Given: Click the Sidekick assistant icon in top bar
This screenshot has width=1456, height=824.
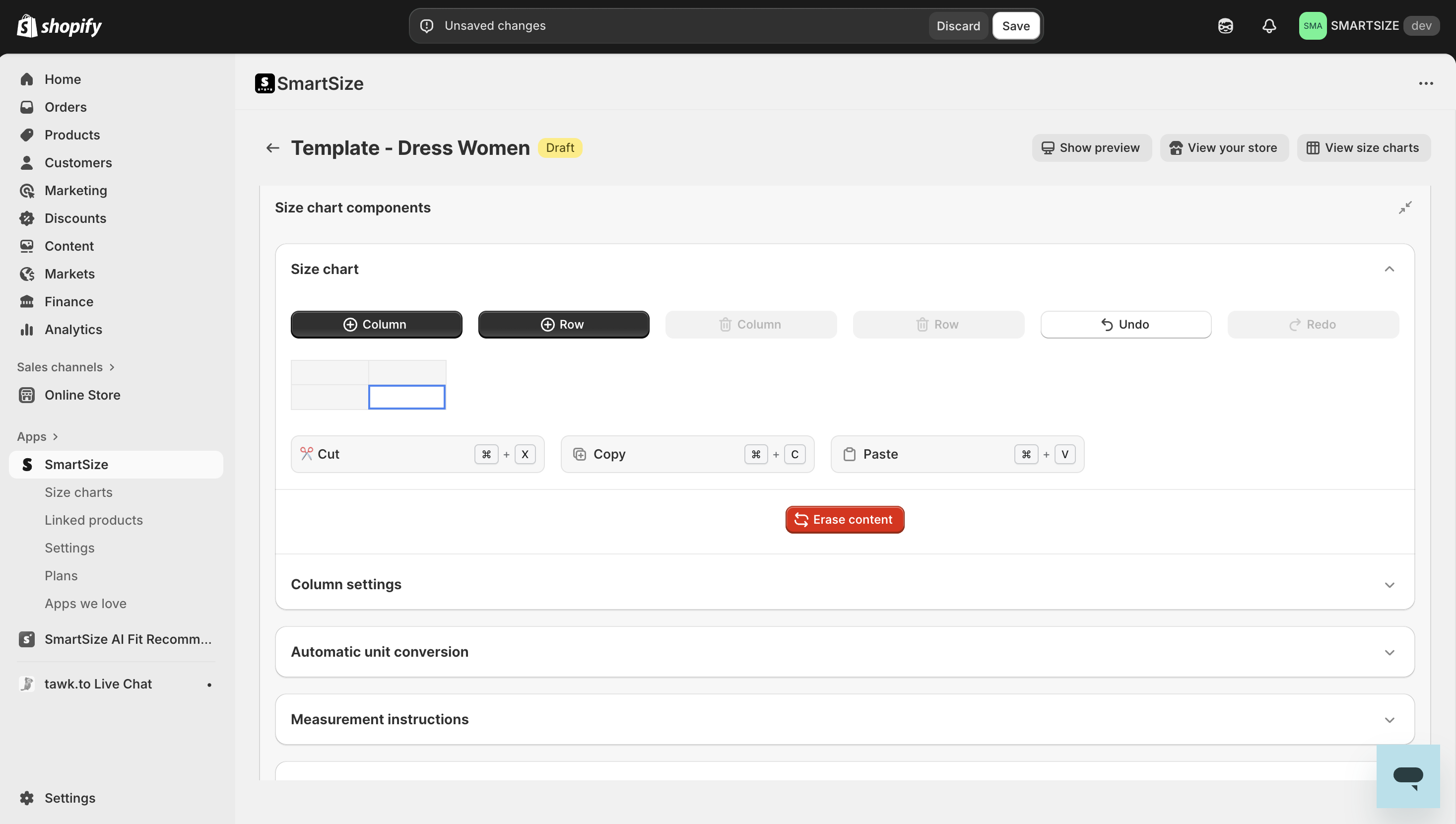Looking at the screenshot, I should 1225,26.
